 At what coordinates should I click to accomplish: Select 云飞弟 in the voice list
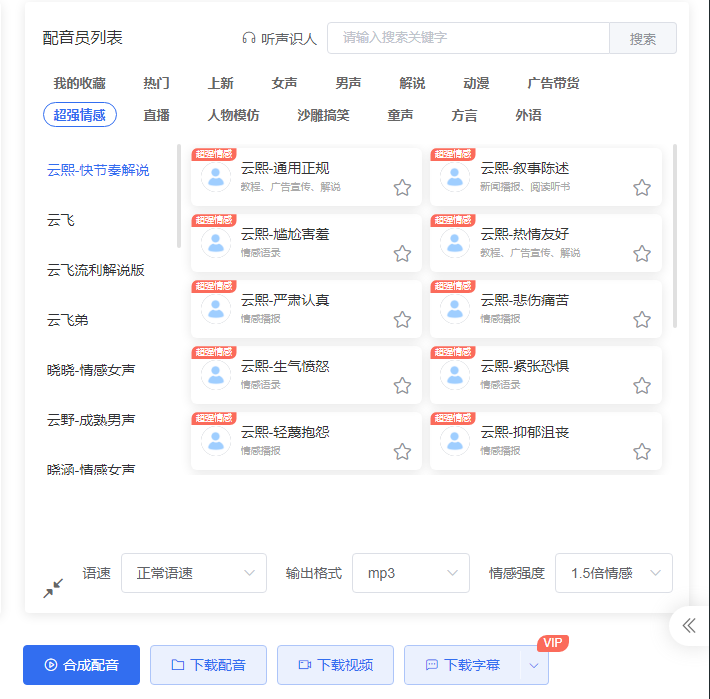click(x=67, y=320)
